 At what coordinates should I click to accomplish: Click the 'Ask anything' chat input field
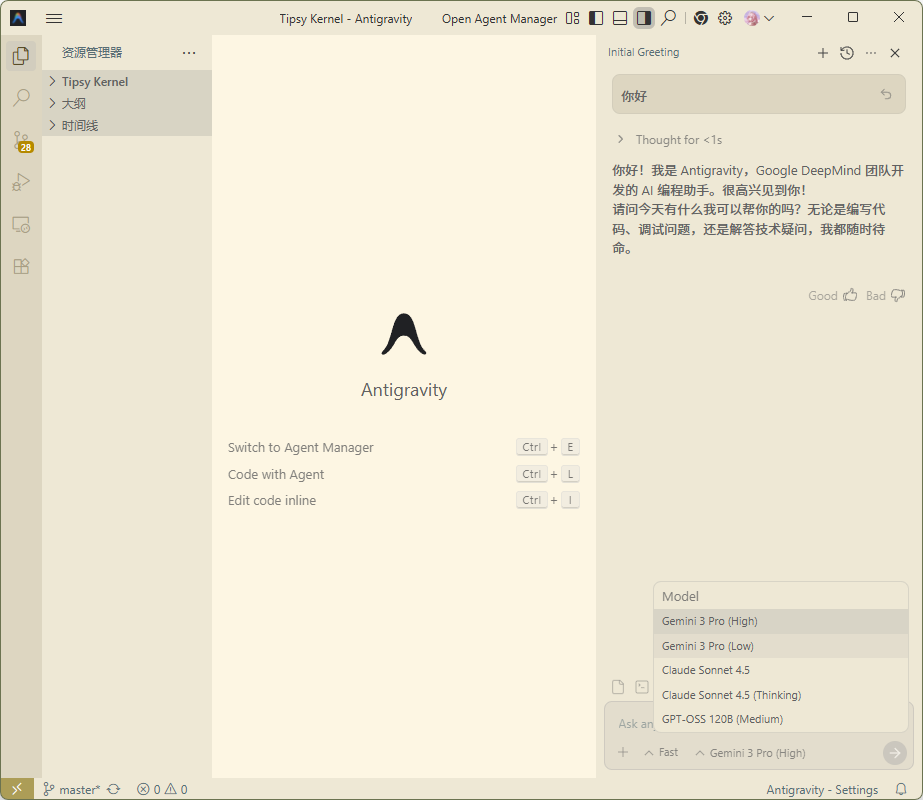[635, 723]
